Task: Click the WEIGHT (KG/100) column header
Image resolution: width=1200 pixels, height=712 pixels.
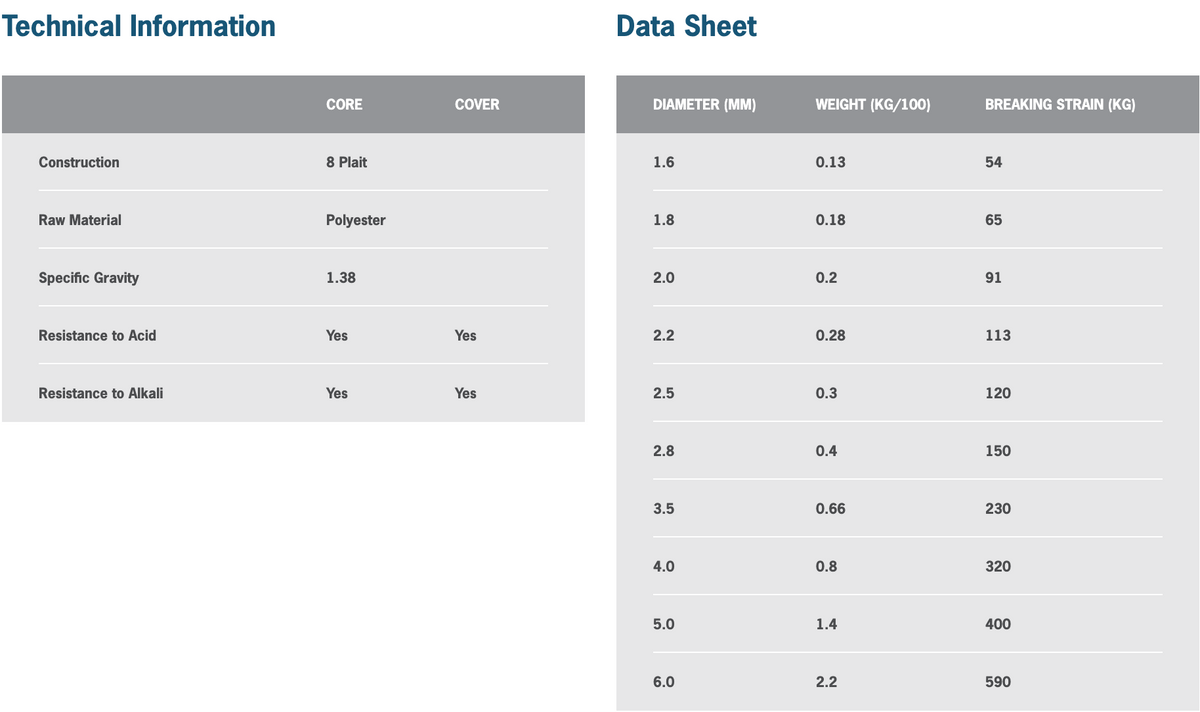Action: pyautogui.click(x=873, y=105)
